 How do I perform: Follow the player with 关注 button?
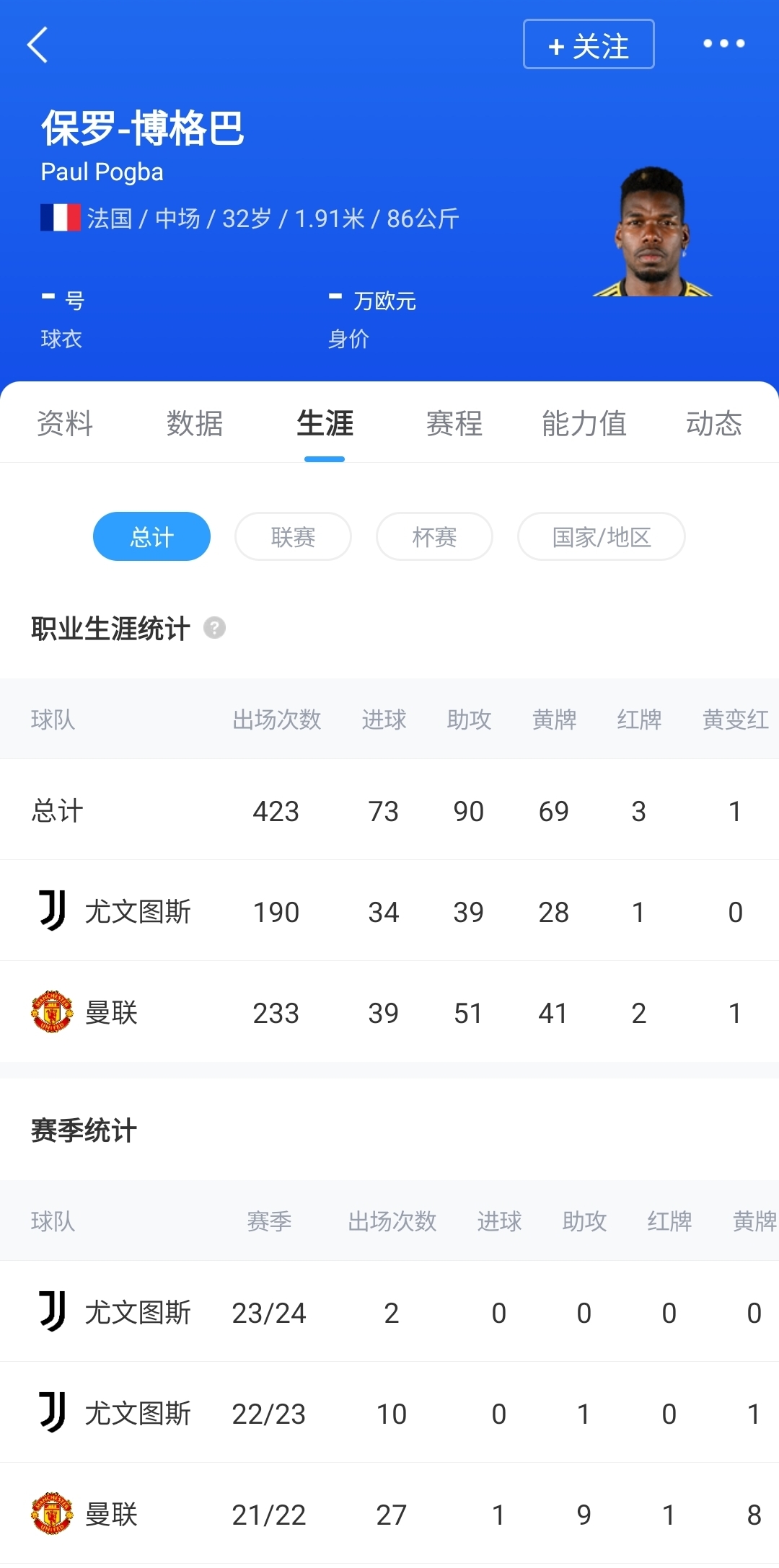point(589,45)
